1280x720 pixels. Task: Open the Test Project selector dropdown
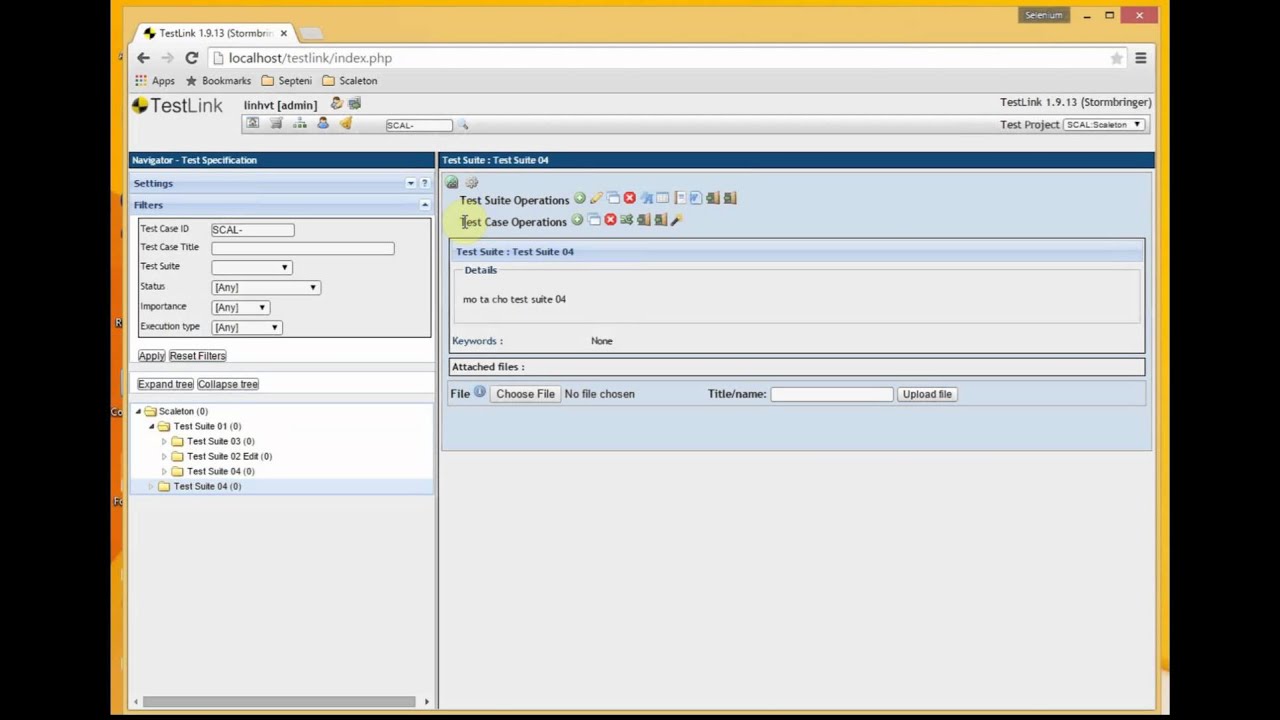tap(1104, 124)
